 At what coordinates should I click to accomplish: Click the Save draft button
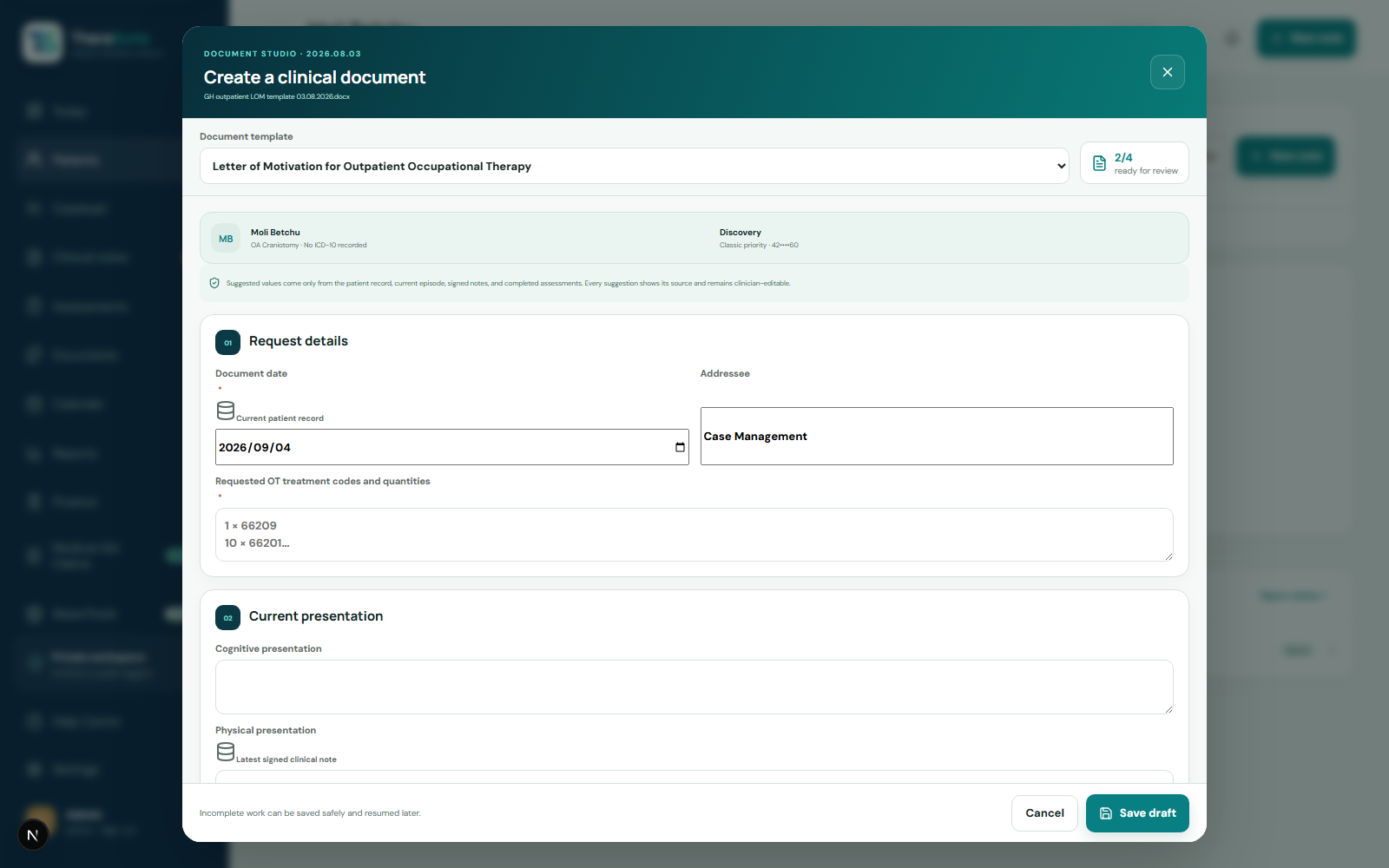1137,813
